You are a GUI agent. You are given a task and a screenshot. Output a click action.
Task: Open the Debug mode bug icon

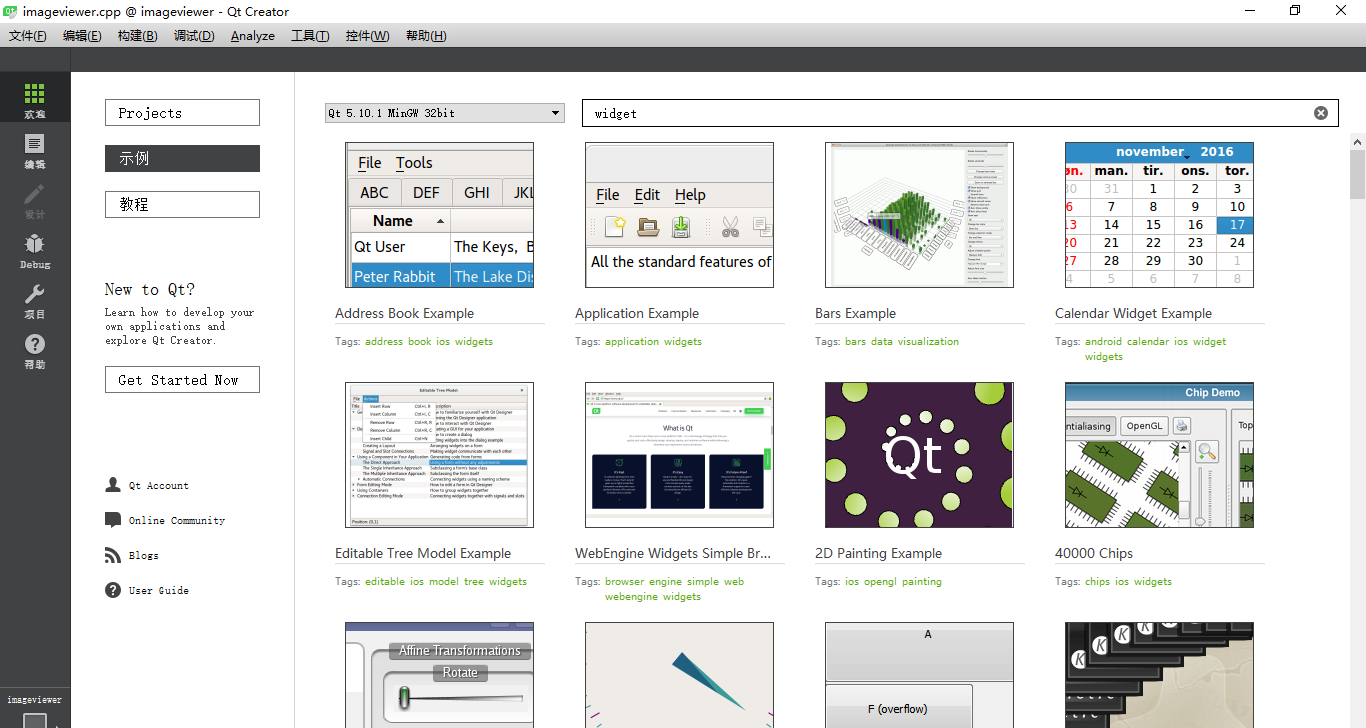click(35, 250)
